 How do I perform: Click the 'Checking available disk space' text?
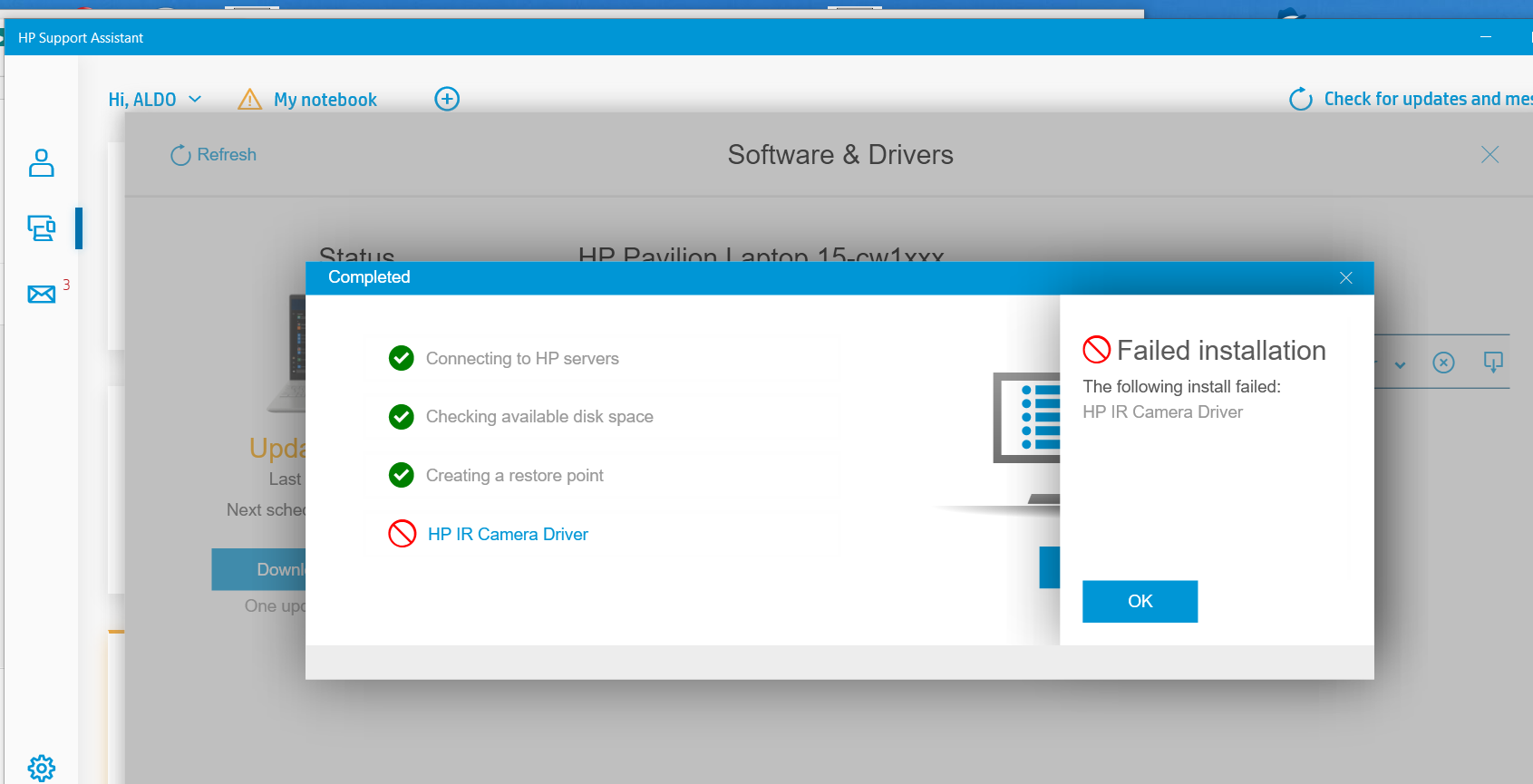tap(539, 417)
